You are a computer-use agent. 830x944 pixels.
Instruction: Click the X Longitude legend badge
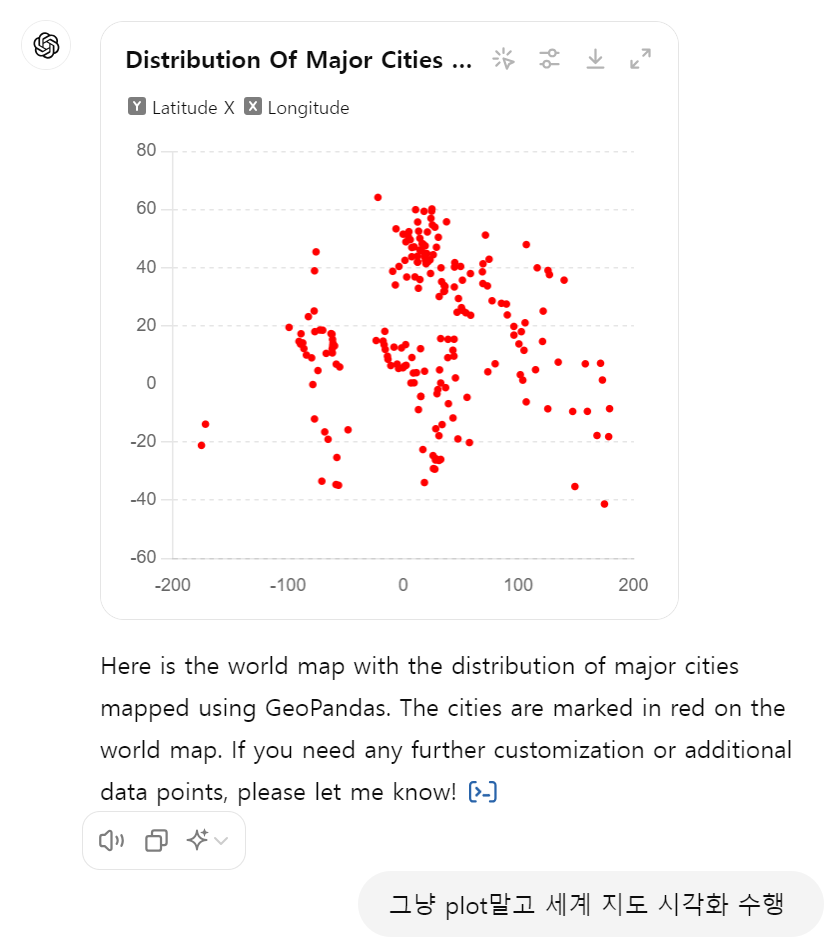(x=253, y=107)
